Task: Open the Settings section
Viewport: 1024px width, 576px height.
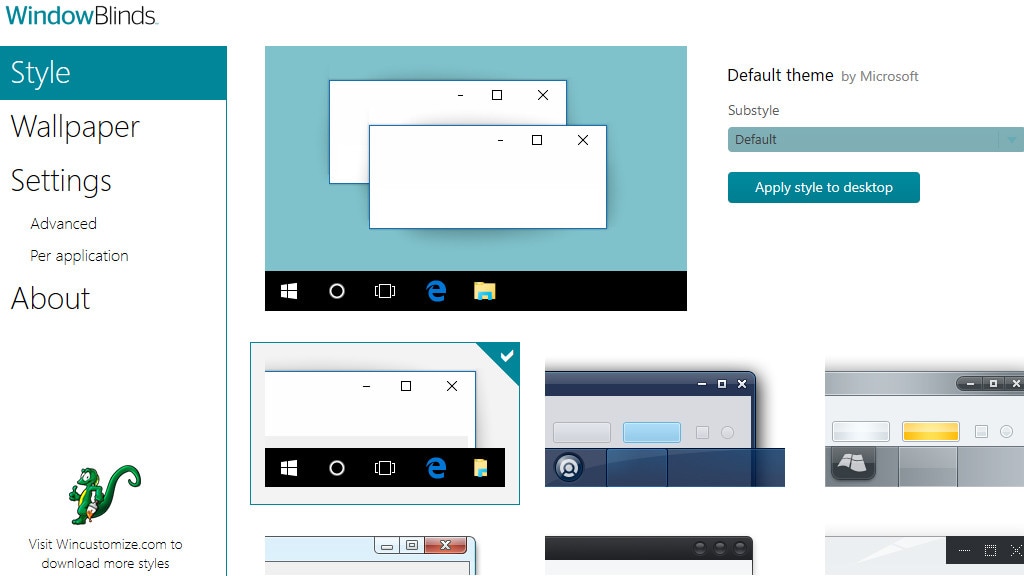Action: (61, 181)
